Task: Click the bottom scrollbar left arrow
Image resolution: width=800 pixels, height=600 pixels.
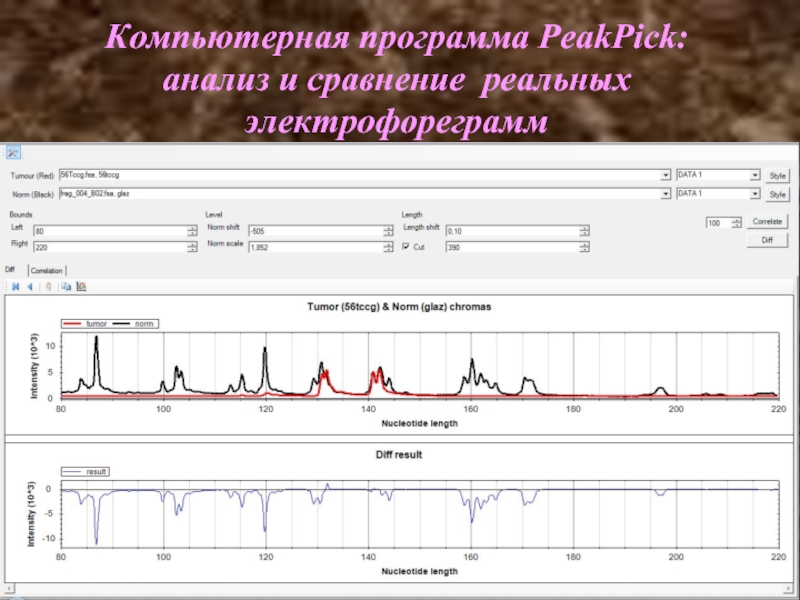Action: coord(8,589)
